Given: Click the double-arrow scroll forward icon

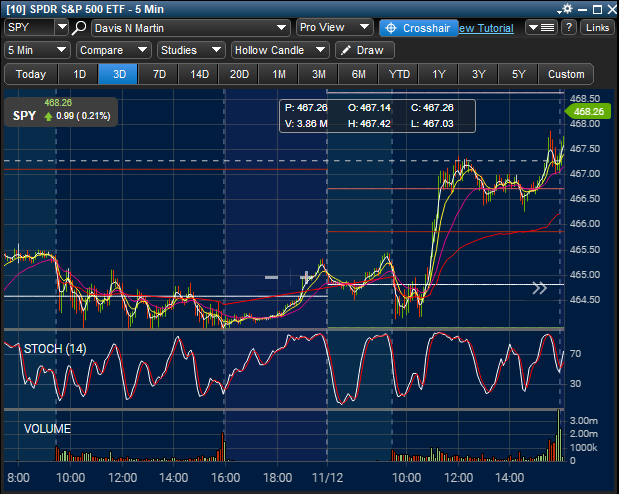Looking at the screenshot, I should coord(539,288).
